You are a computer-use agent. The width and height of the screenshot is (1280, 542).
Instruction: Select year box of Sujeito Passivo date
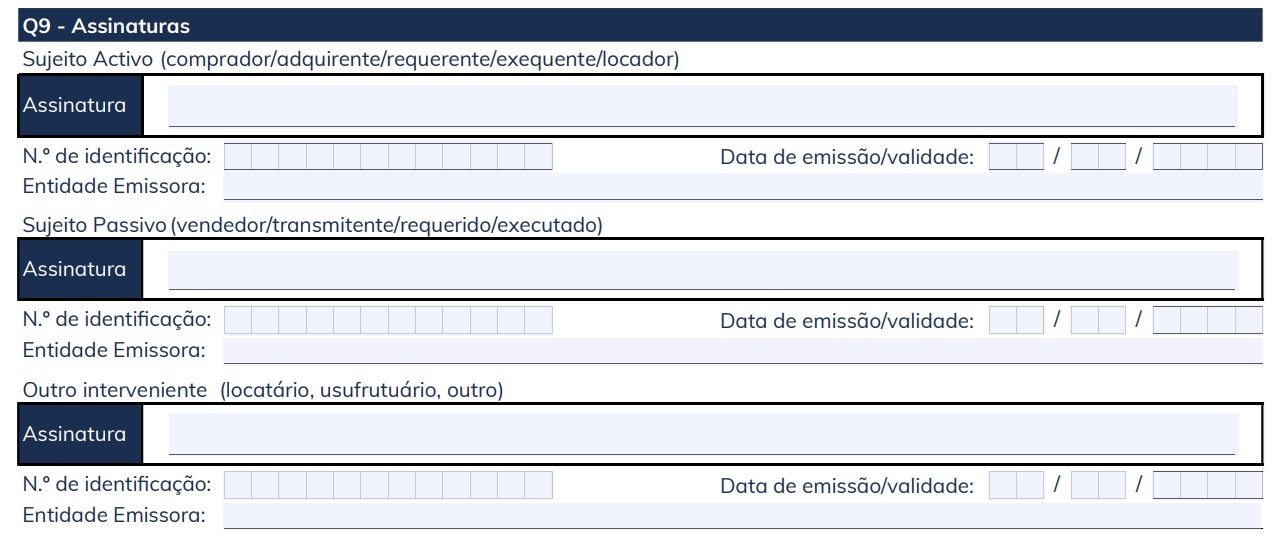pyautogui.click(x=1208, y=321)
